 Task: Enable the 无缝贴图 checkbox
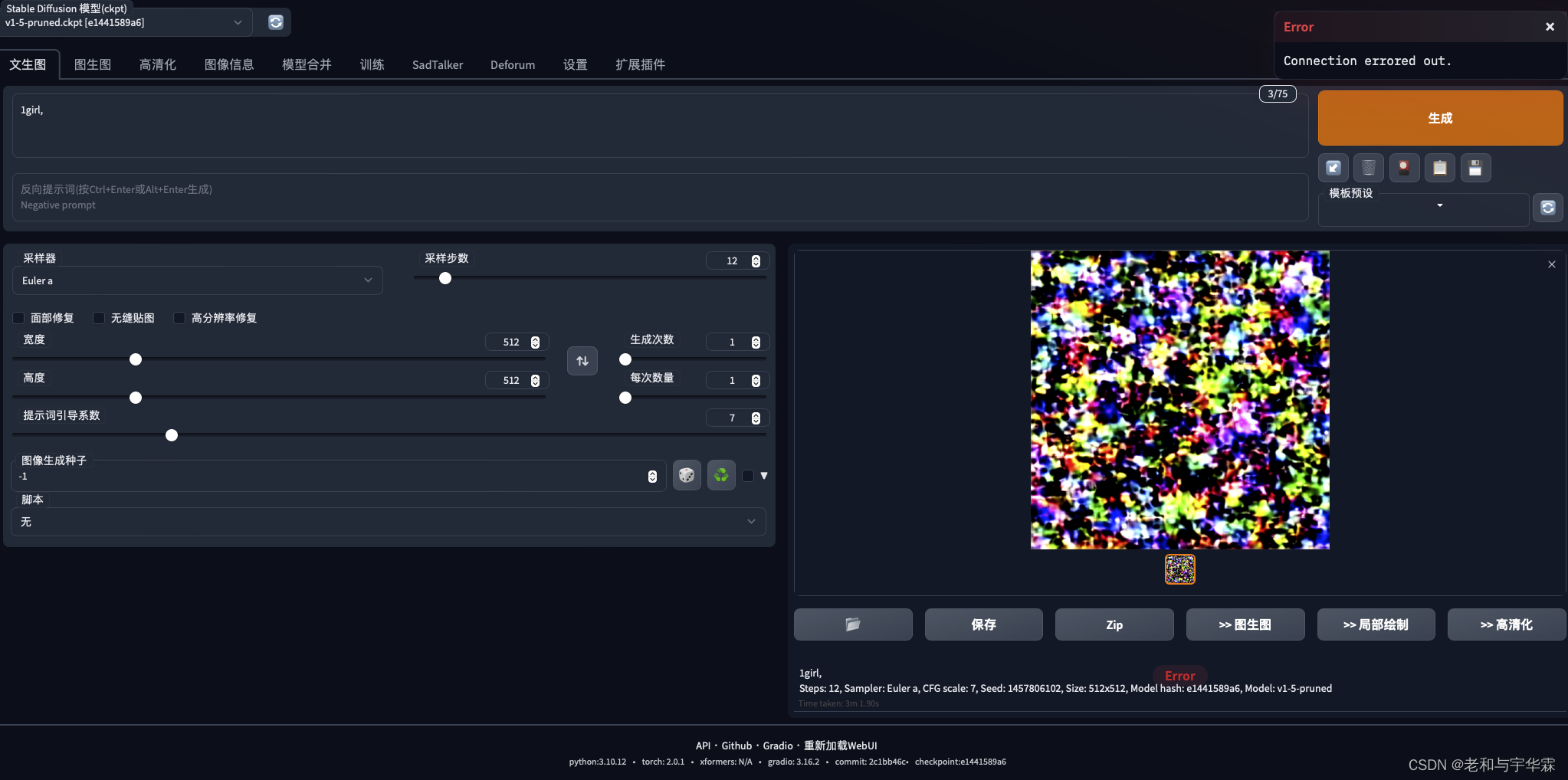(x=99, y=318)
